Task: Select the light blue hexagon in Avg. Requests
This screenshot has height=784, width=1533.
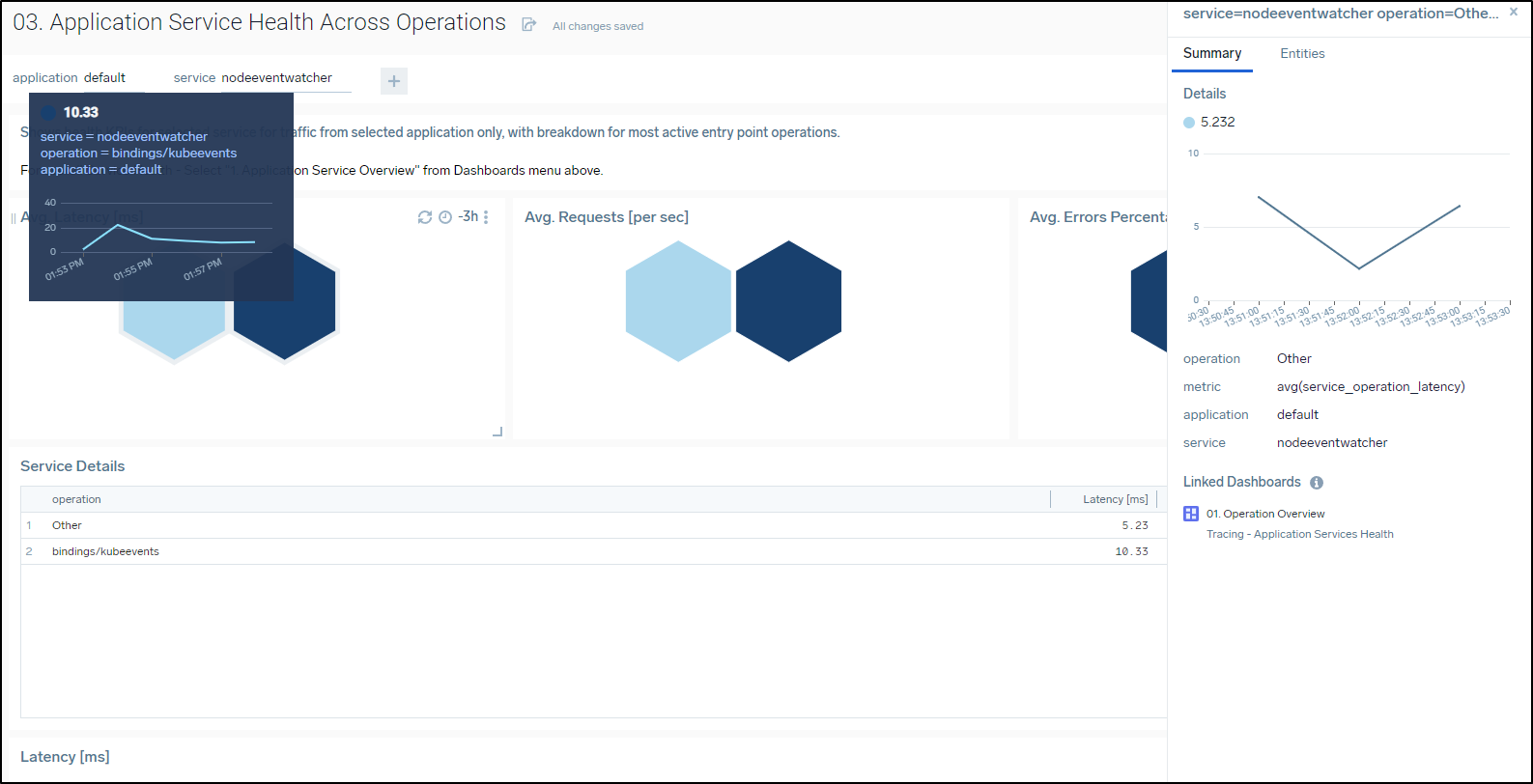Action: point(679,301)
